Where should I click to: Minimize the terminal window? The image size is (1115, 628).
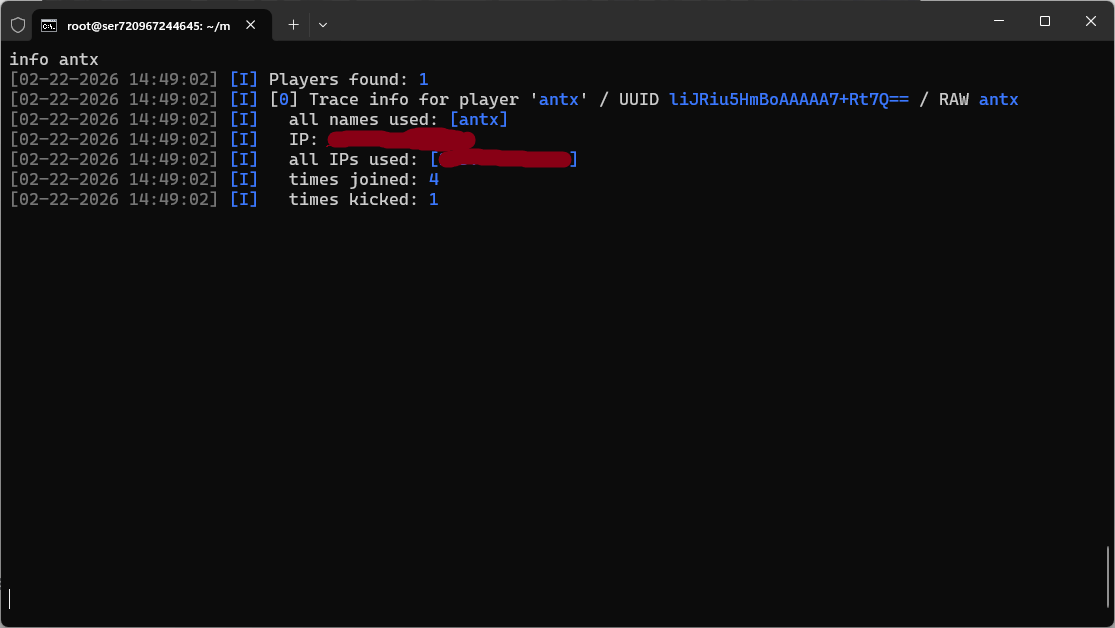998,21
